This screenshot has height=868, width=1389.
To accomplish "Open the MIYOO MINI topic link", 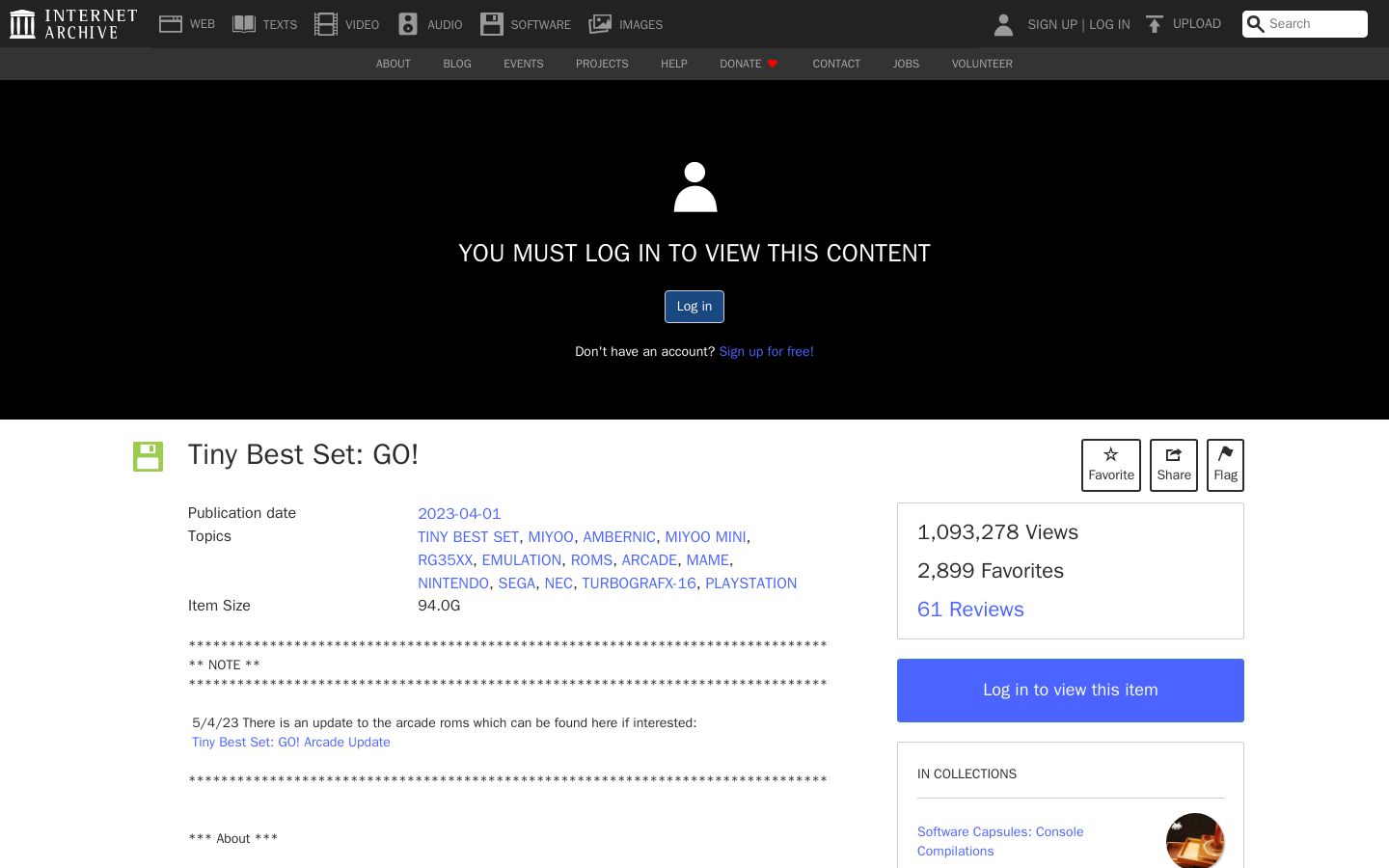I will pyautogui.click(x=705, y=537).
